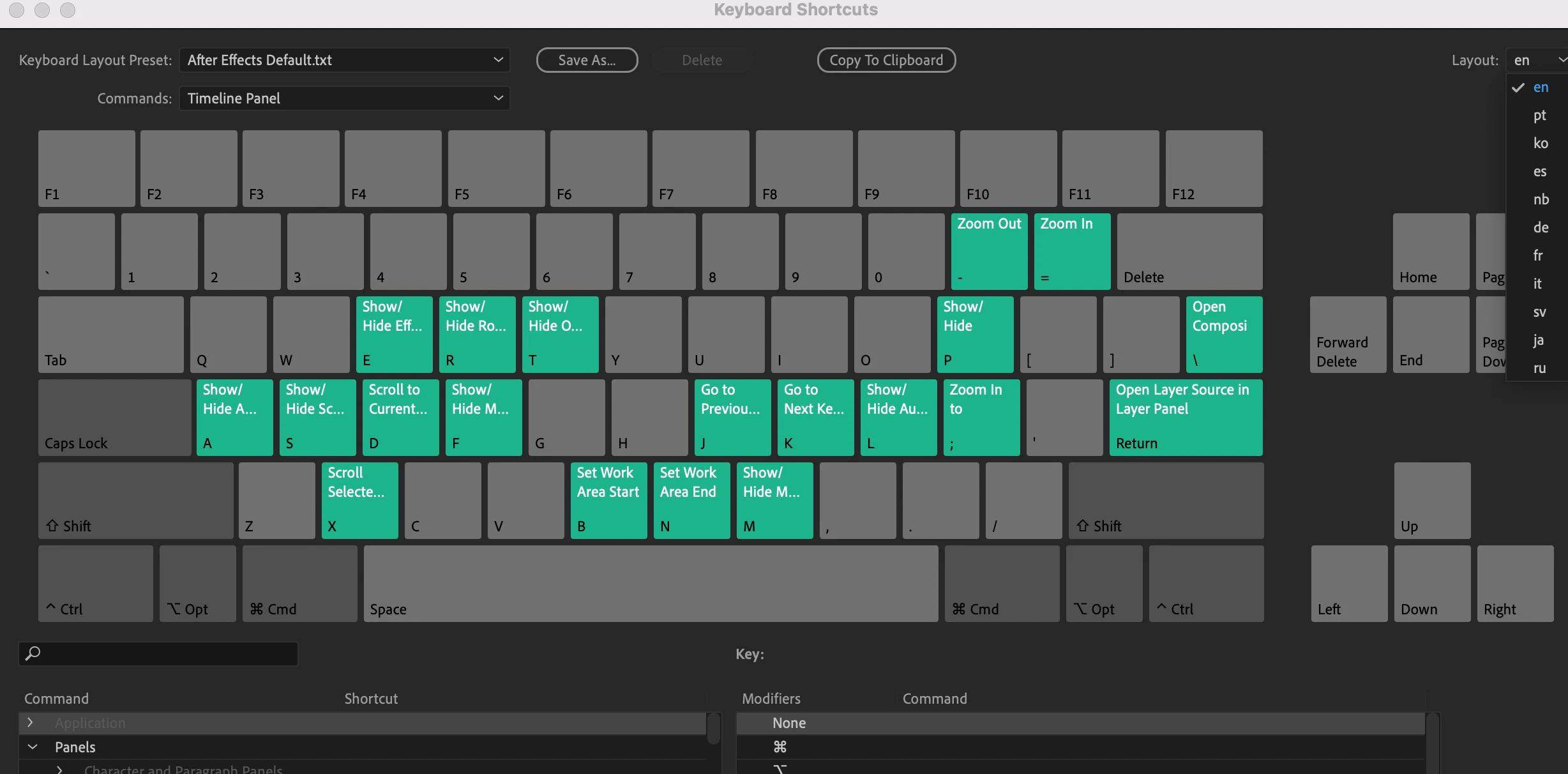Choose the 'ja' layout option
The height and width of the screenshot is (774, 1568).
[1539, 340]
